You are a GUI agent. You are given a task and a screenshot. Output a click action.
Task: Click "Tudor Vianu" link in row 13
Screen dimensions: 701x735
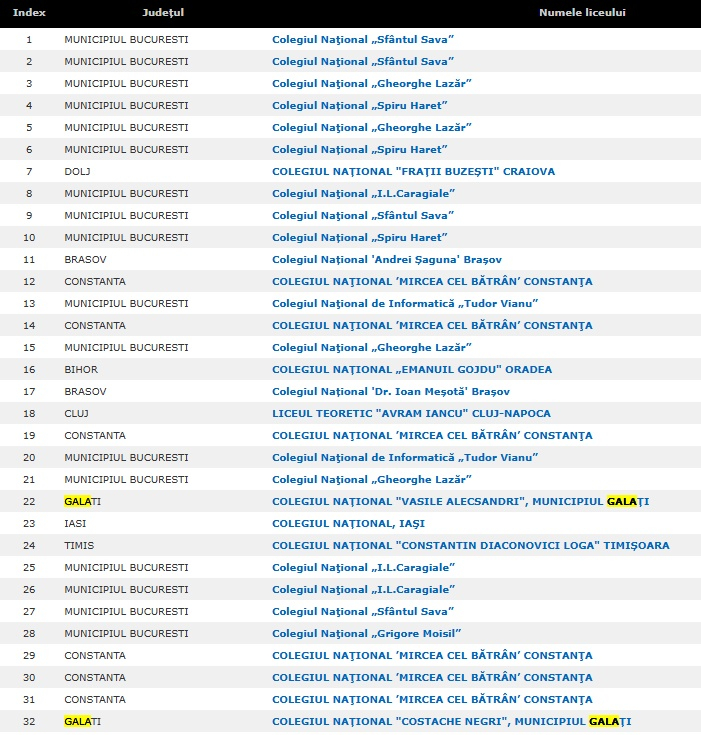tap(405, 303)
